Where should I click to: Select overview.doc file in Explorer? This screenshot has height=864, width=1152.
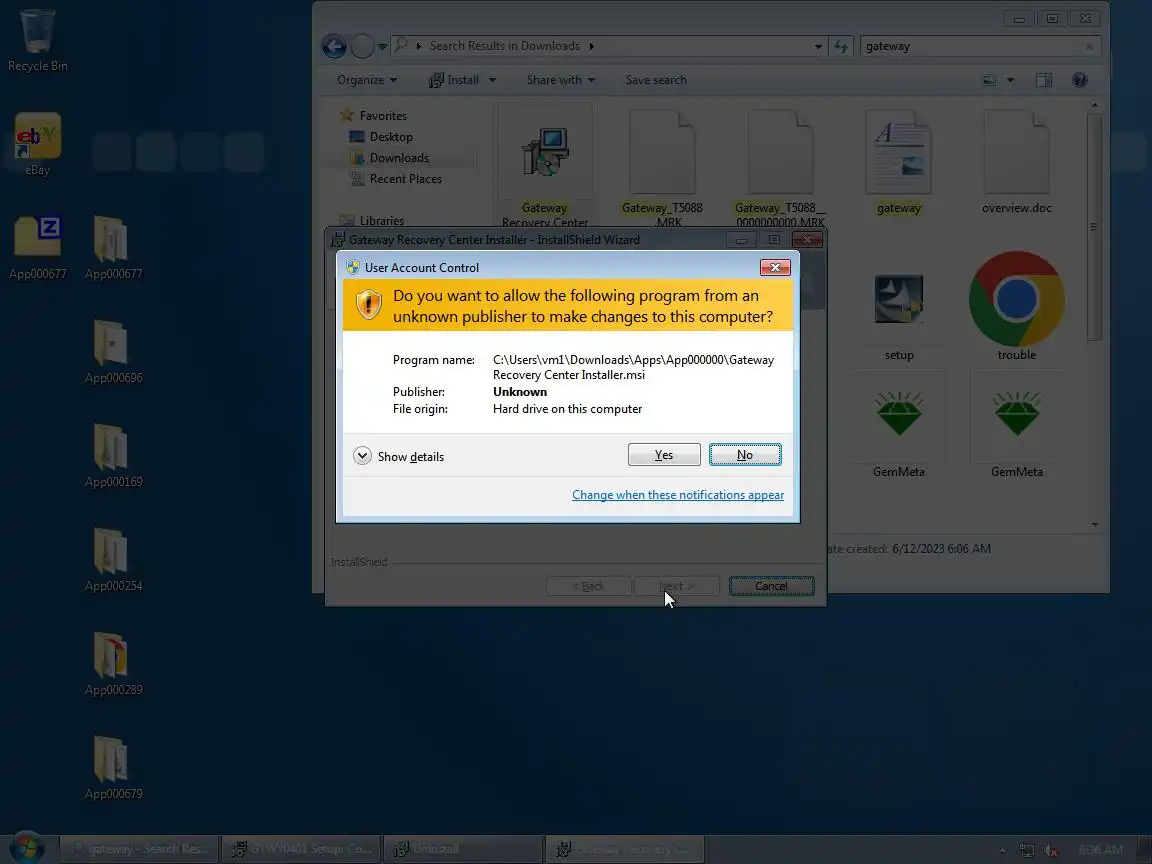pos(1017,163)
